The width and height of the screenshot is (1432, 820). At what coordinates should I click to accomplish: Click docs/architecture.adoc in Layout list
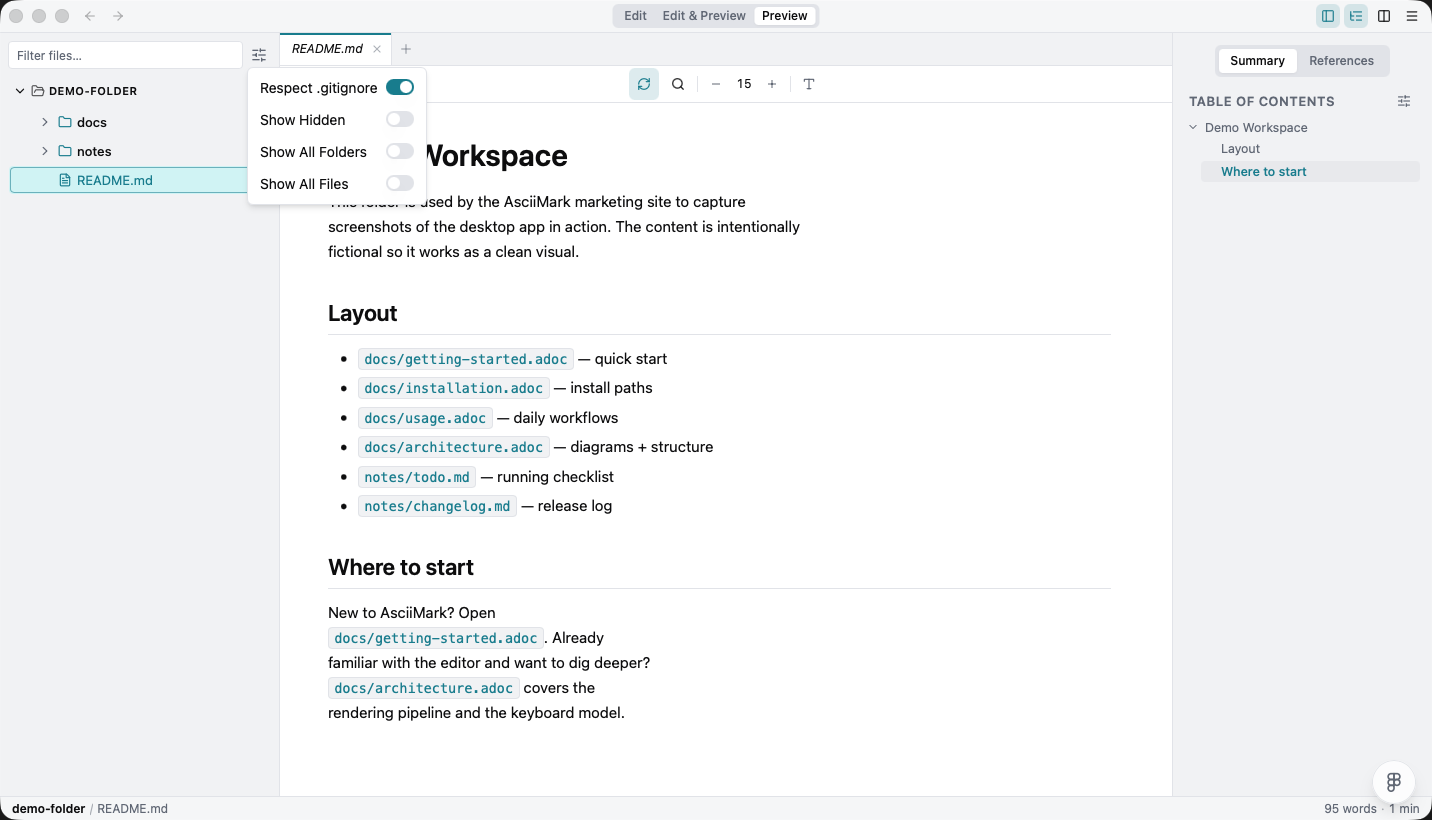pyautogui.click(x=453, y=447)
